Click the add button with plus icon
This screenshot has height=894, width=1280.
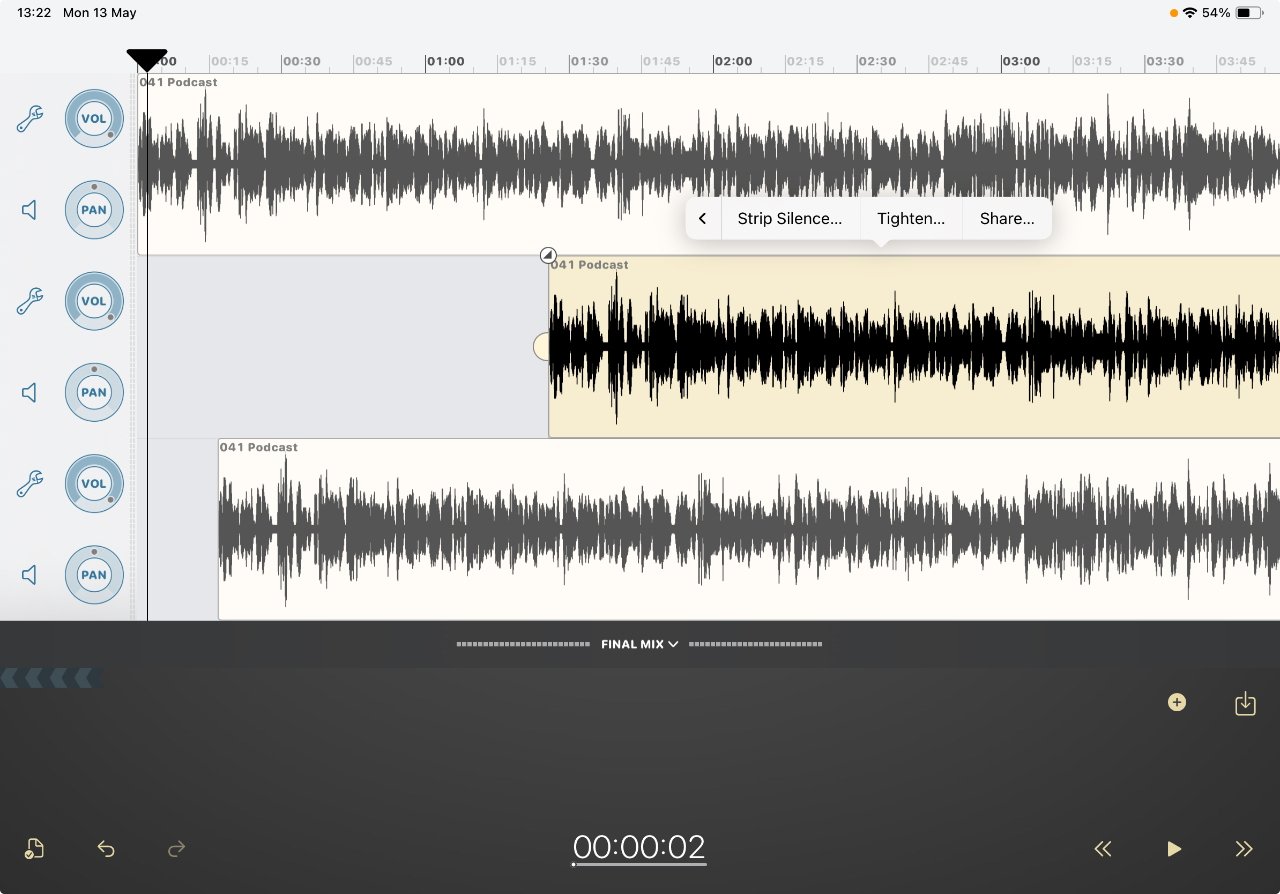pos(1177,703)
